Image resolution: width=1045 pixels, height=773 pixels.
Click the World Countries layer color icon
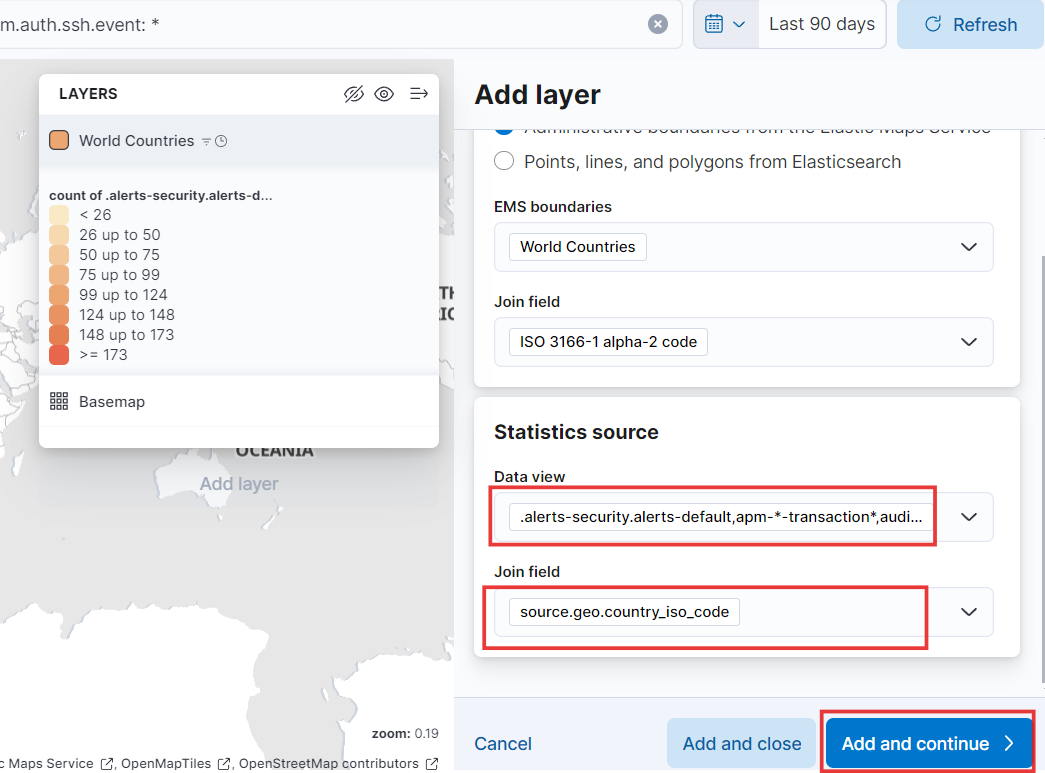coord(59,141)
